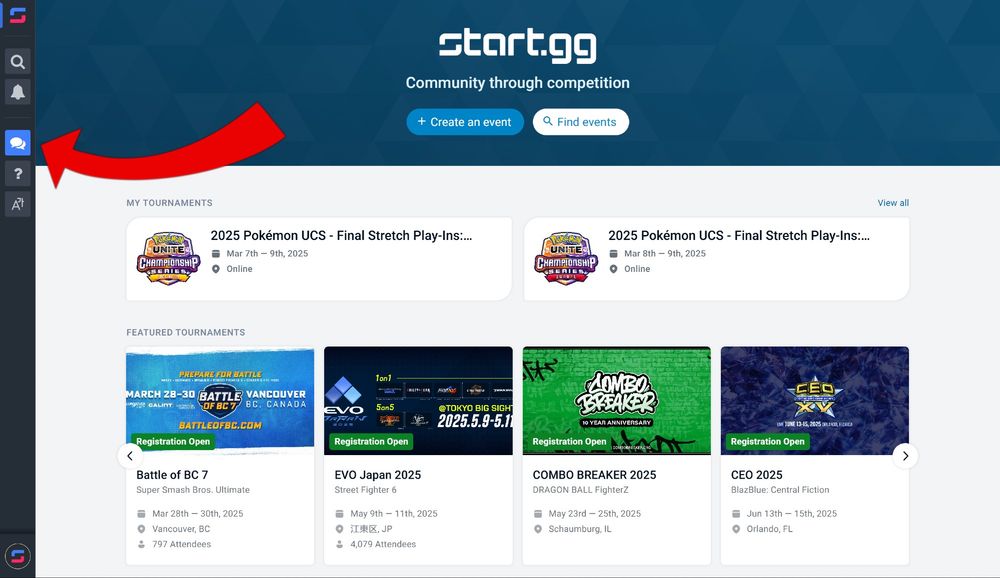The image size is (1000, 578).
Task: Open the Mar 7th–9th Pokémon UCS tournament
Action: point(319,258)
